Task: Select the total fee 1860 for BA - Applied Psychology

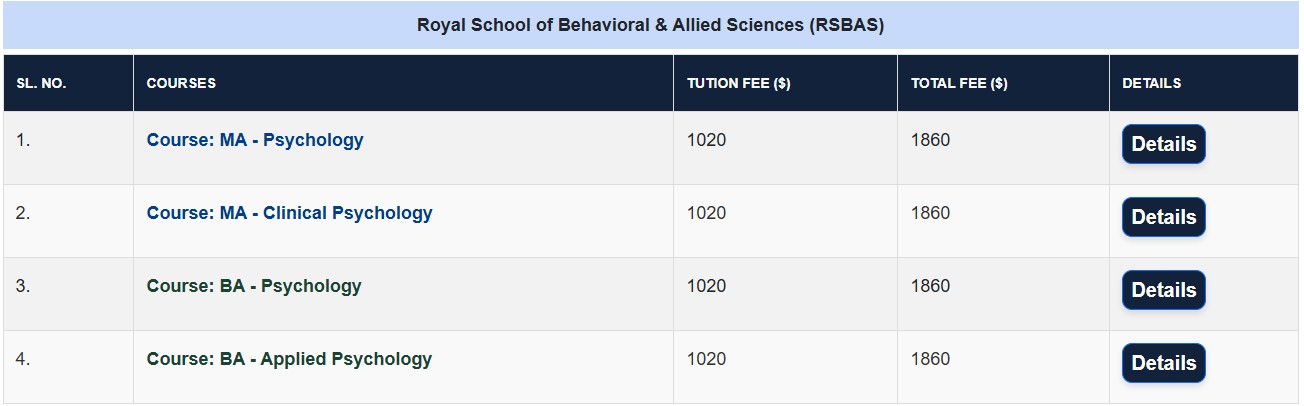Action: (930, 359)
